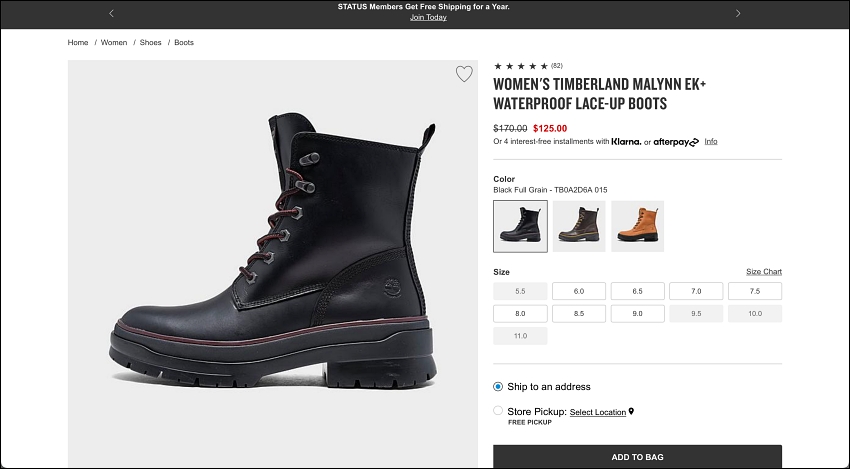Screen dimensions: 850x469
Task: Select size 7.0
Action: point(696,291)
